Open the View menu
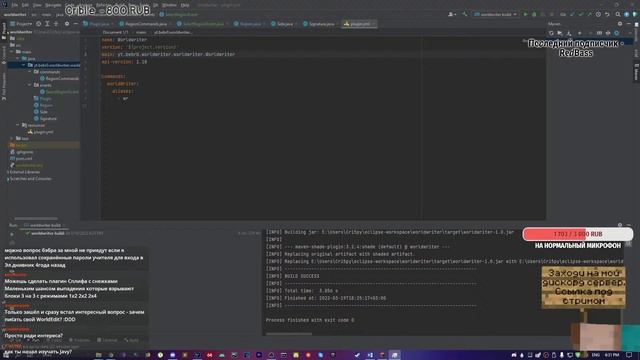640x360 pixels. coord(37,5)
